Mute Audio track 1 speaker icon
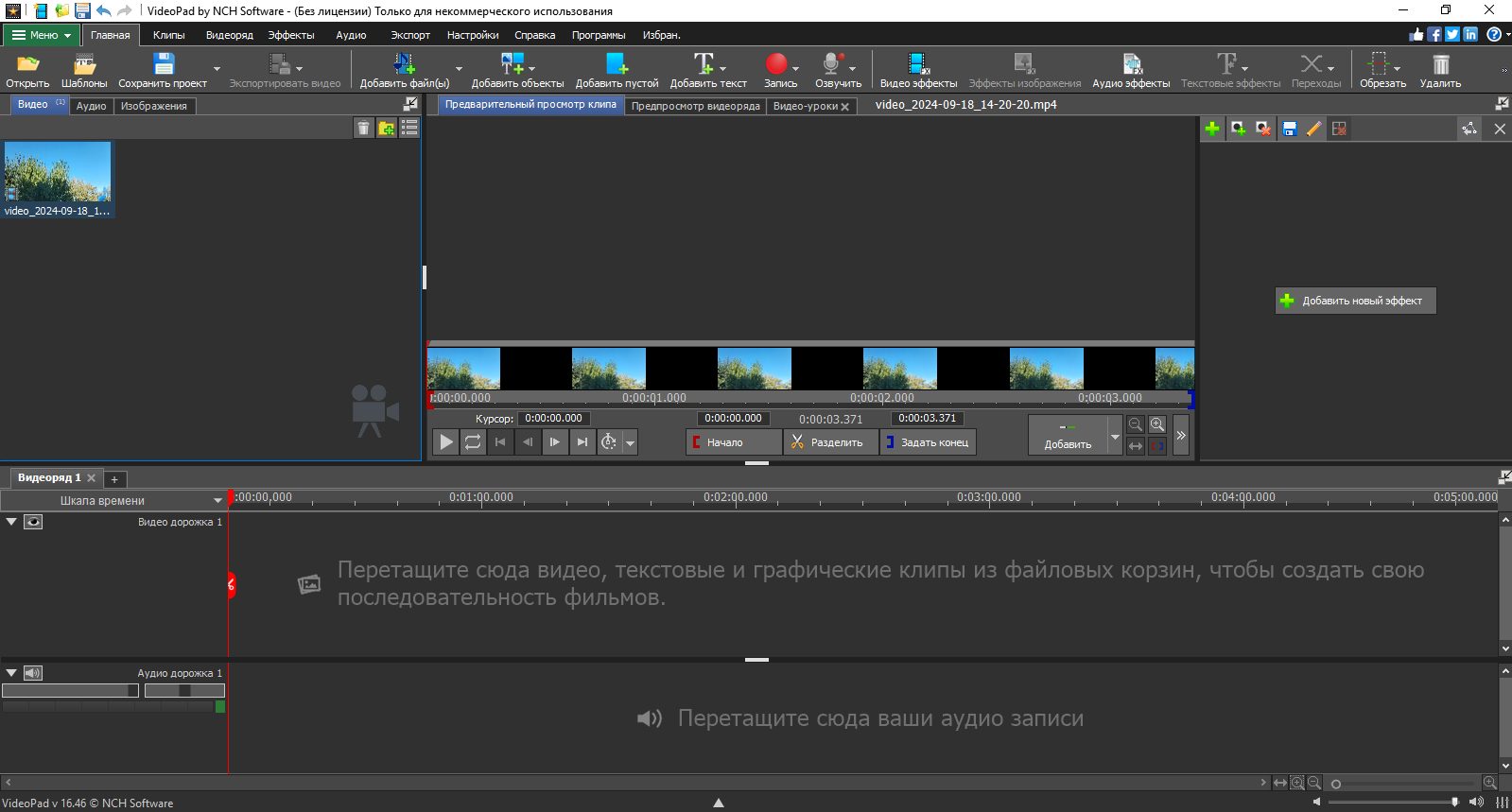Image resolution: width=1512 pixels, height=812 pixels. coord(33,673)
